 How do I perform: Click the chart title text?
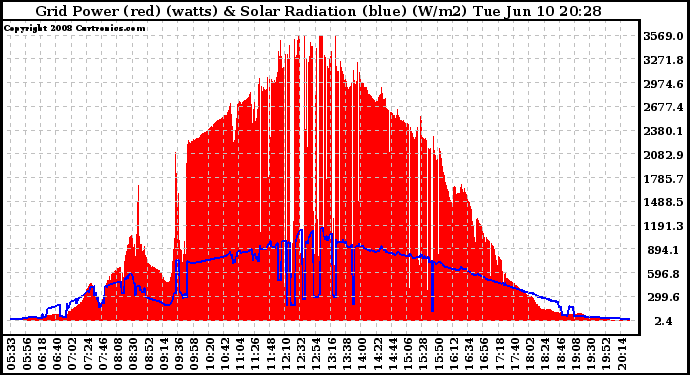point(318,11)
